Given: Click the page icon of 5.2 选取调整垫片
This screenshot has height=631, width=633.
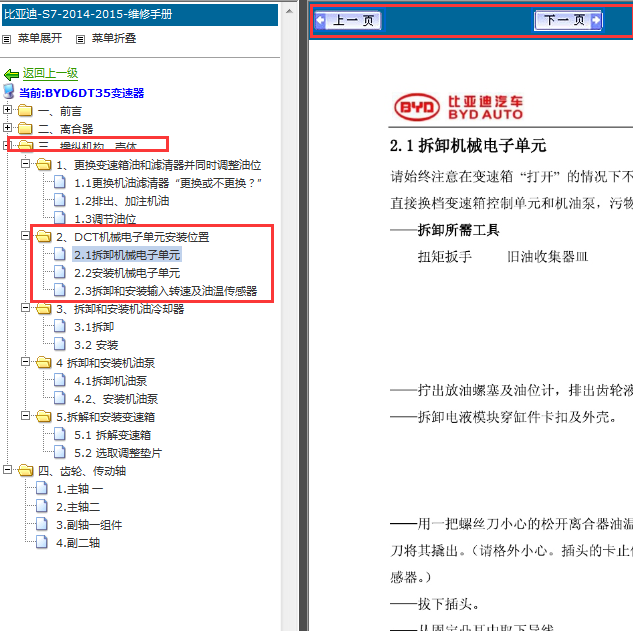Looking at the screenshot, I should tap(60, 452).
